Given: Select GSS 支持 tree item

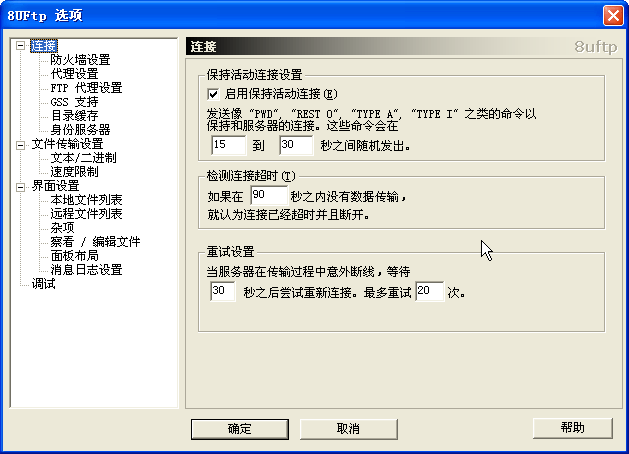Looking at the screenshot, I should (x=74, y=102).
